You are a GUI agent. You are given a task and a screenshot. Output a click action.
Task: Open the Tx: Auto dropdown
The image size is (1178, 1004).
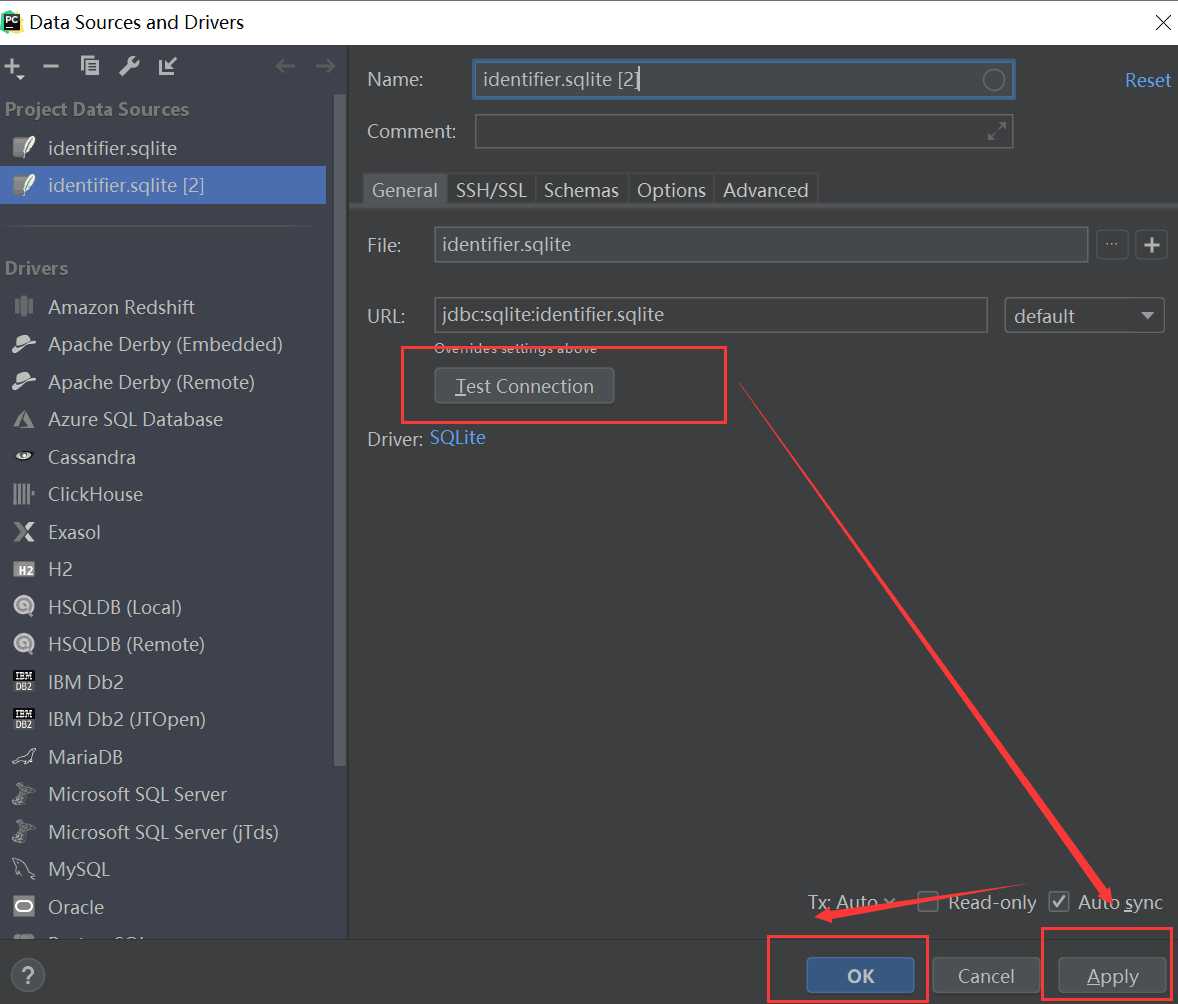pos(851,902)
